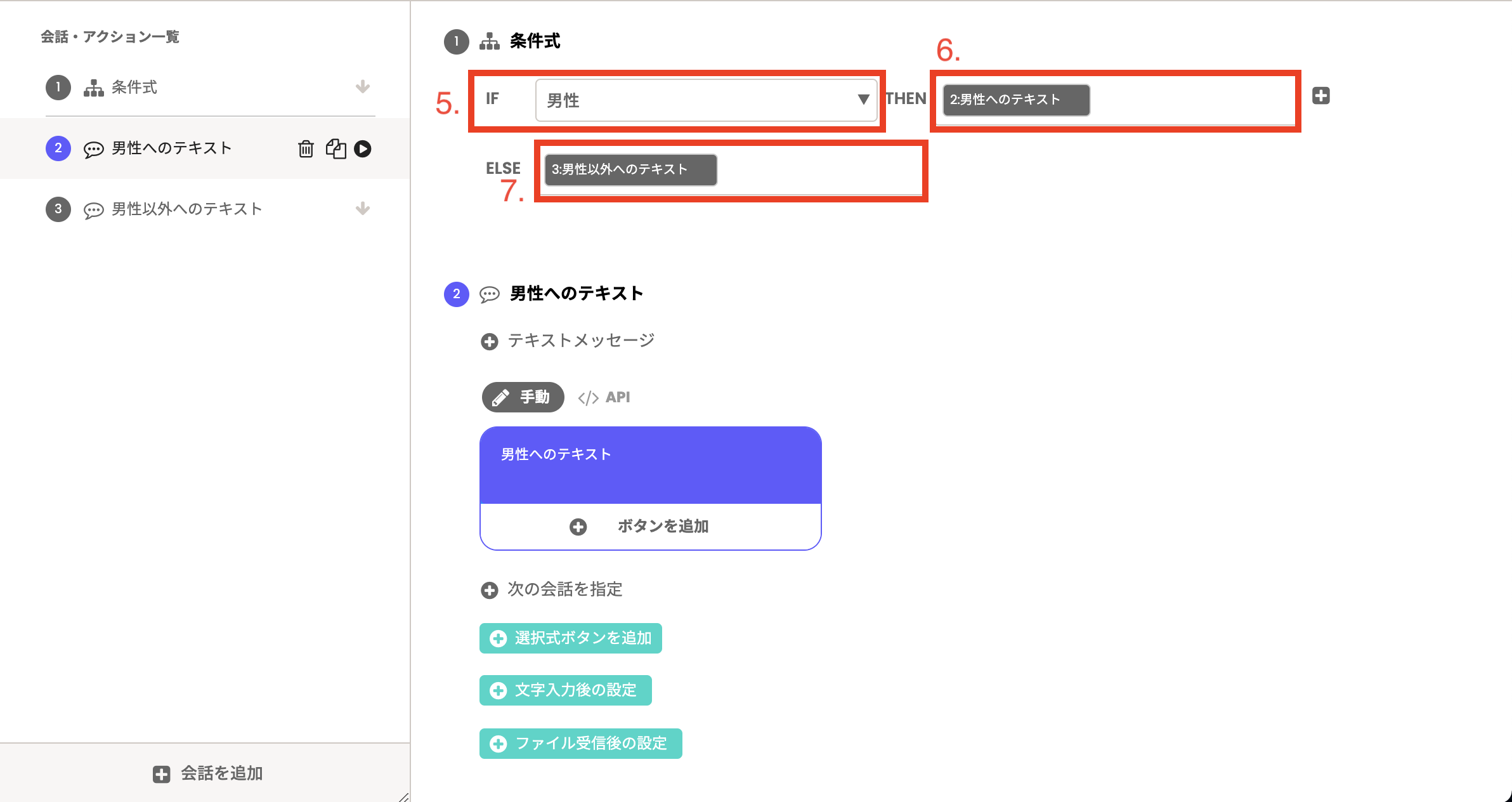Click the plus icon beside テキストメッセージ
Screen dimensions: 1512x802
pyautogui.click(x=490, y=342)
